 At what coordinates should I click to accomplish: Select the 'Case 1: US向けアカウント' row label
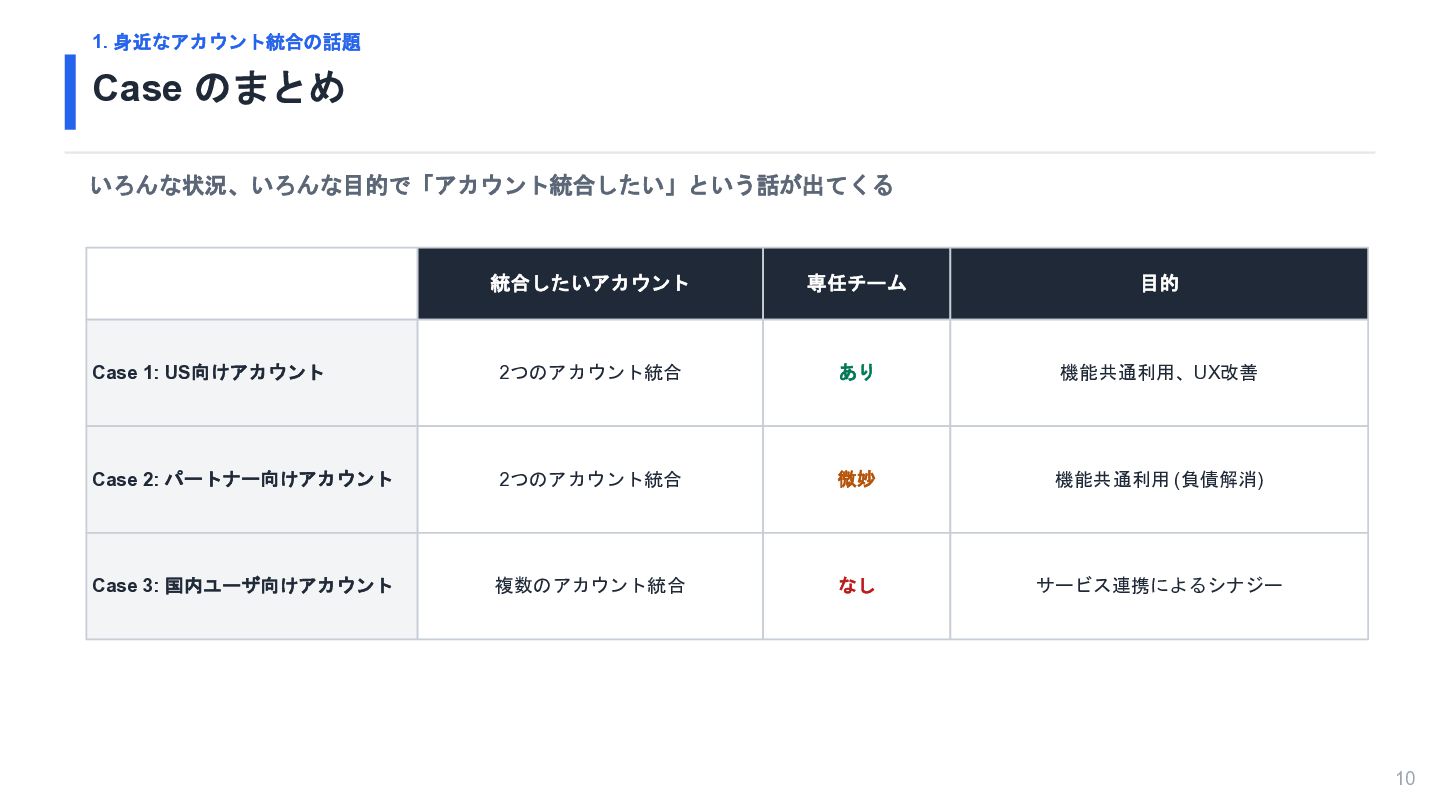click(208, 372)
